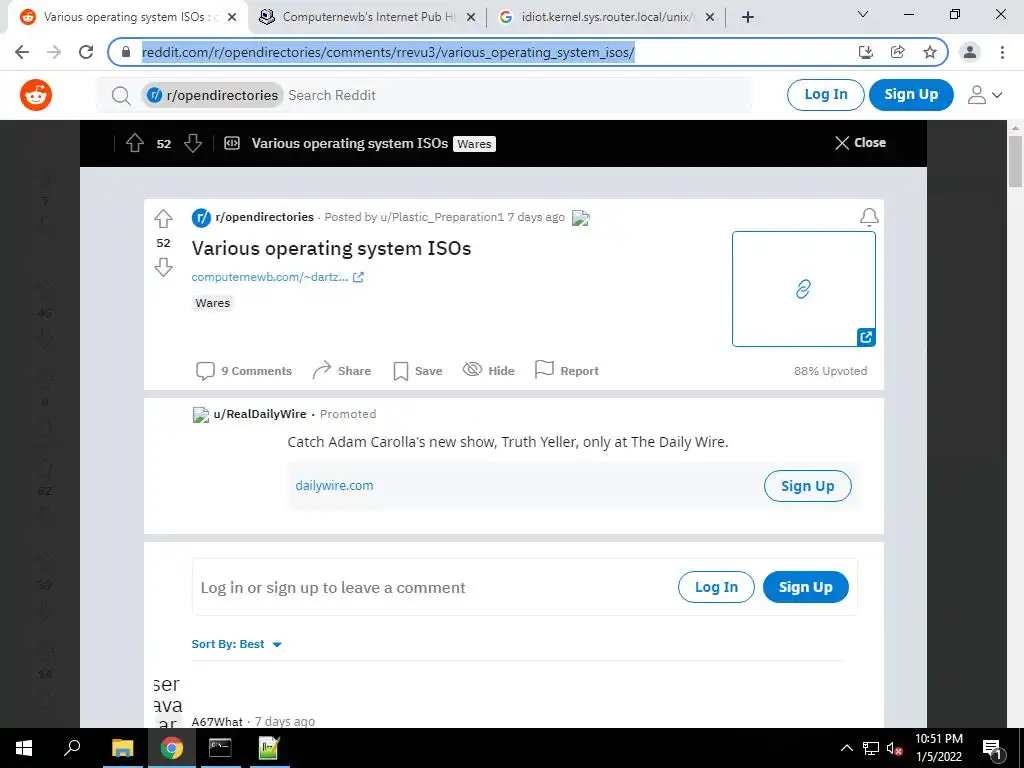
Task: Open Windows taskbar search
Action: click(x=72, y=748)
